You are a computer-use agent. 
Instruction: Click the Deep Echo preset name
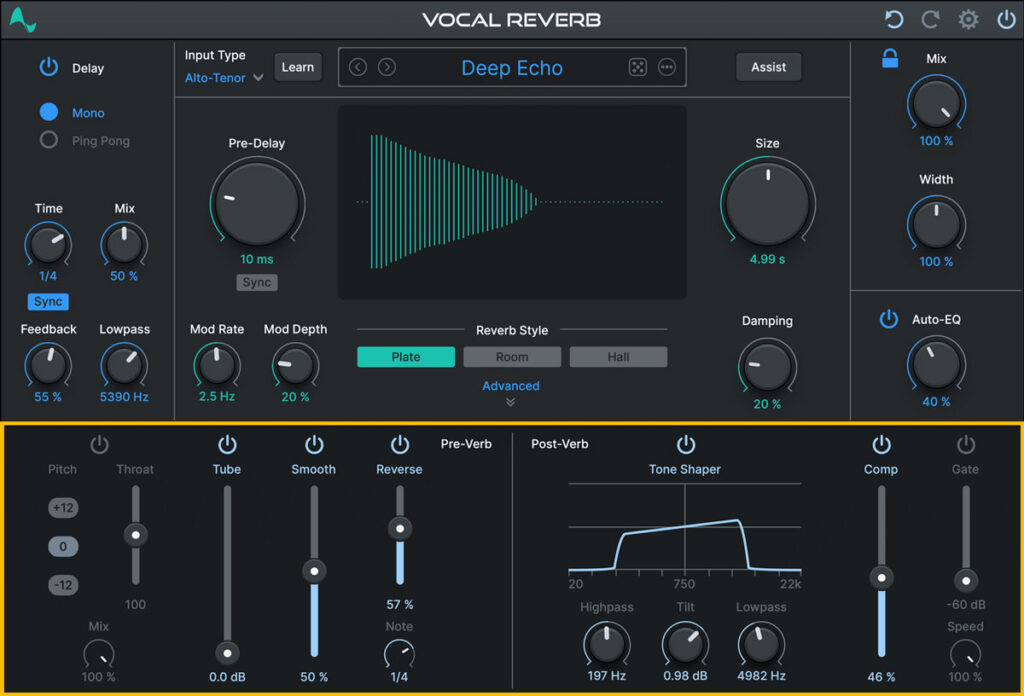pyautogui.click(x=511, y=67)
